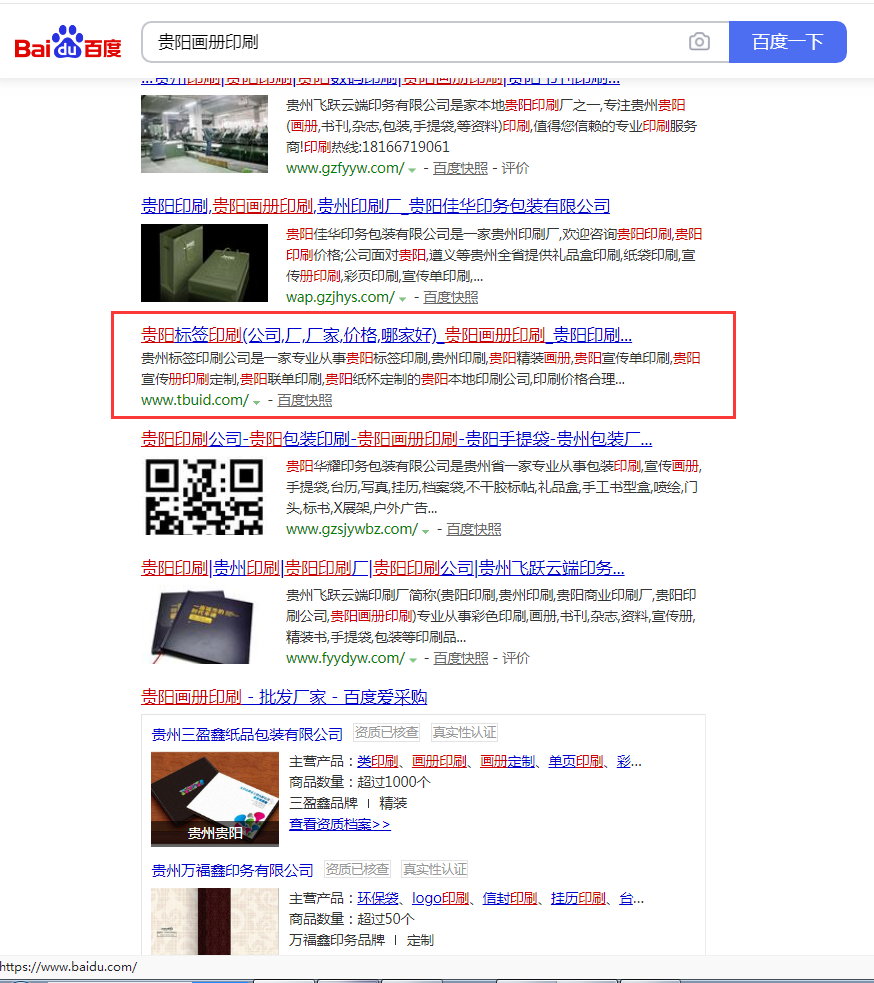Open 查看资质档案>> link
The height and width of the screenshot is (983, 874).
pos(340,824)
